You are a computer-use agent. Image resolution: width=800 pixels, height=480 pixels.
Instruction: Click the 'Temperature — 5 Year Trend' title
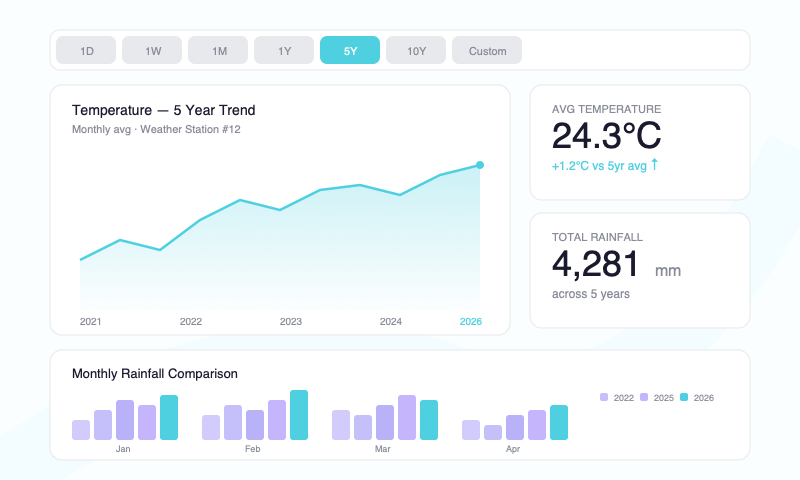163,110
